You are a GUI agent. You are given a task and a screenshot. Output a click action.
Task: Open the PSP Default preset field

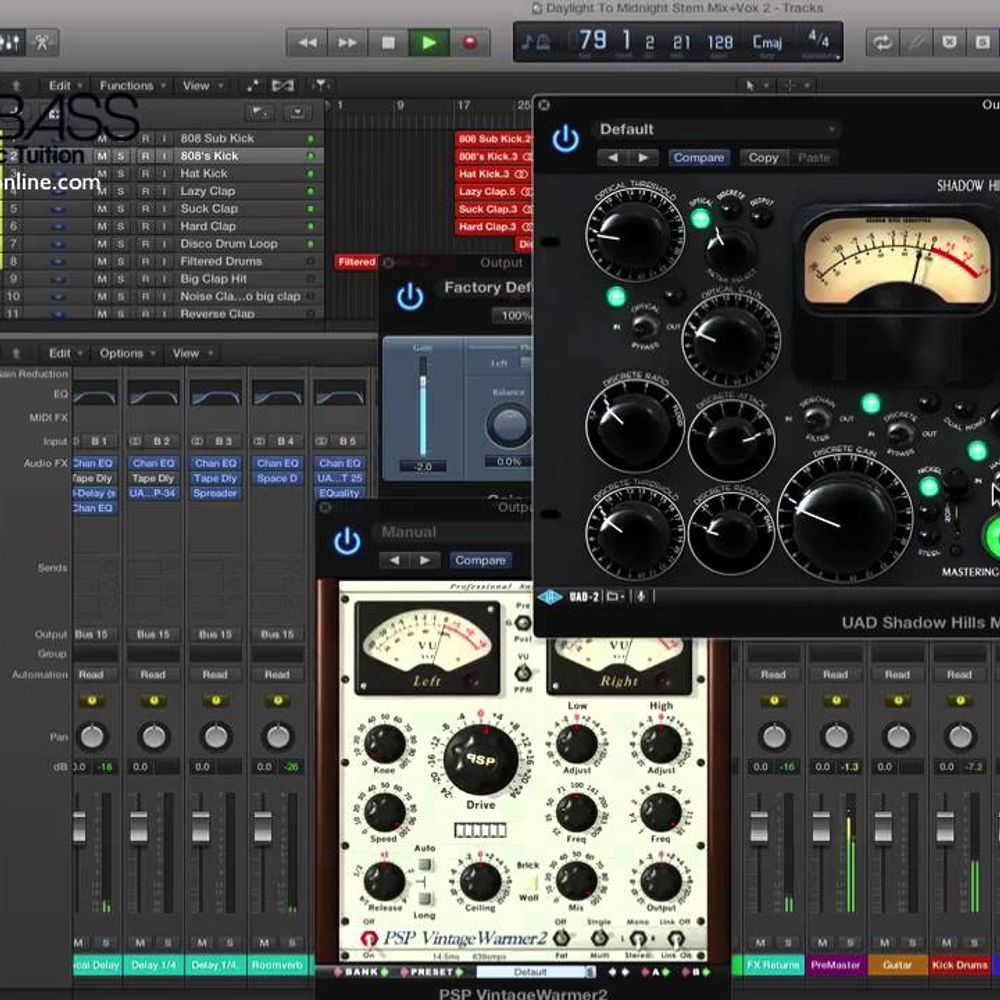tap(534, 972)
